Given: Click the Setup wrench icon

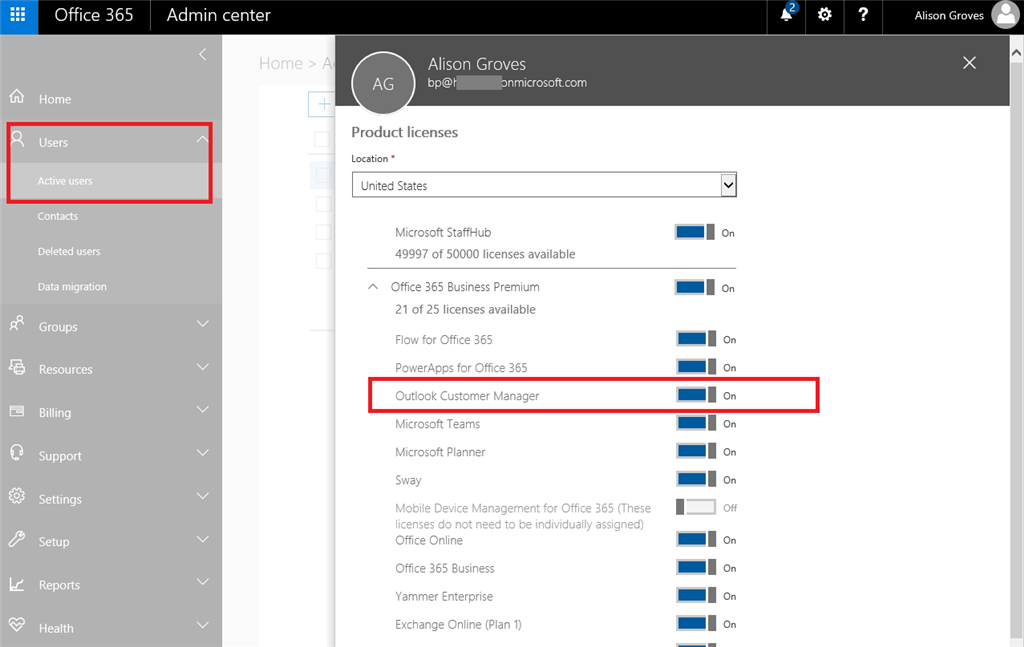Looking at the screenshot, I should (17, 539).
